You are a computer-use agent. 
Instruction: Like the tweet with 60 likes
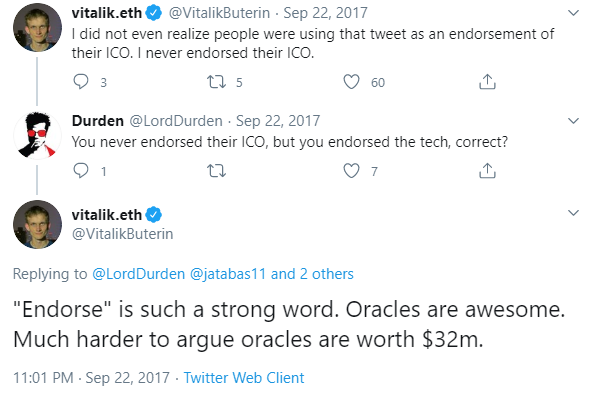tap(351, 82)
